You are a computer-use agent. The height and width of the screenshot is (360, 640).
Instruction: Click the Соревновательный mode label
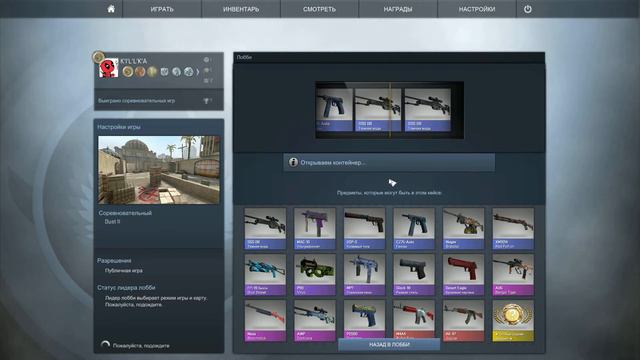(x=125, y=213)
